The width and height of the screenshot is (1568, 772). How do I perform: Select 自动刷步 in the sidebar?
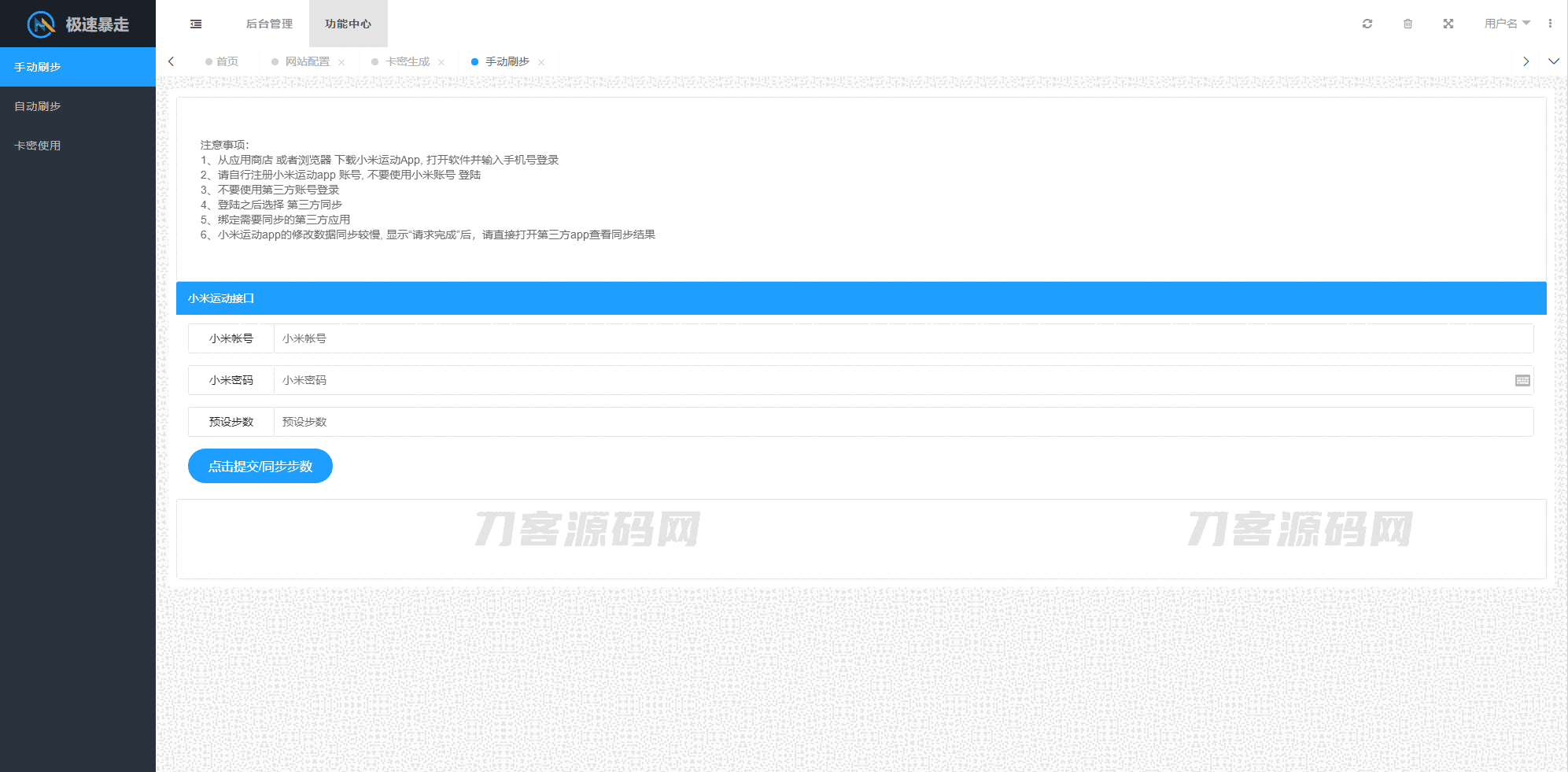click(78, 106)
